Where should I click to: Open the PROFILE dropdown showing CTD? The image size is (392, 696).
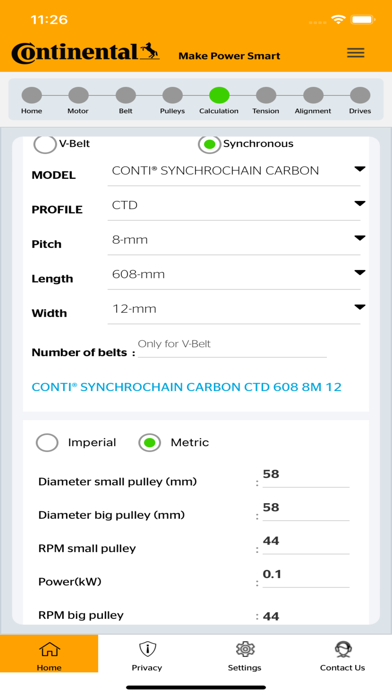click(x=236, y=206)
